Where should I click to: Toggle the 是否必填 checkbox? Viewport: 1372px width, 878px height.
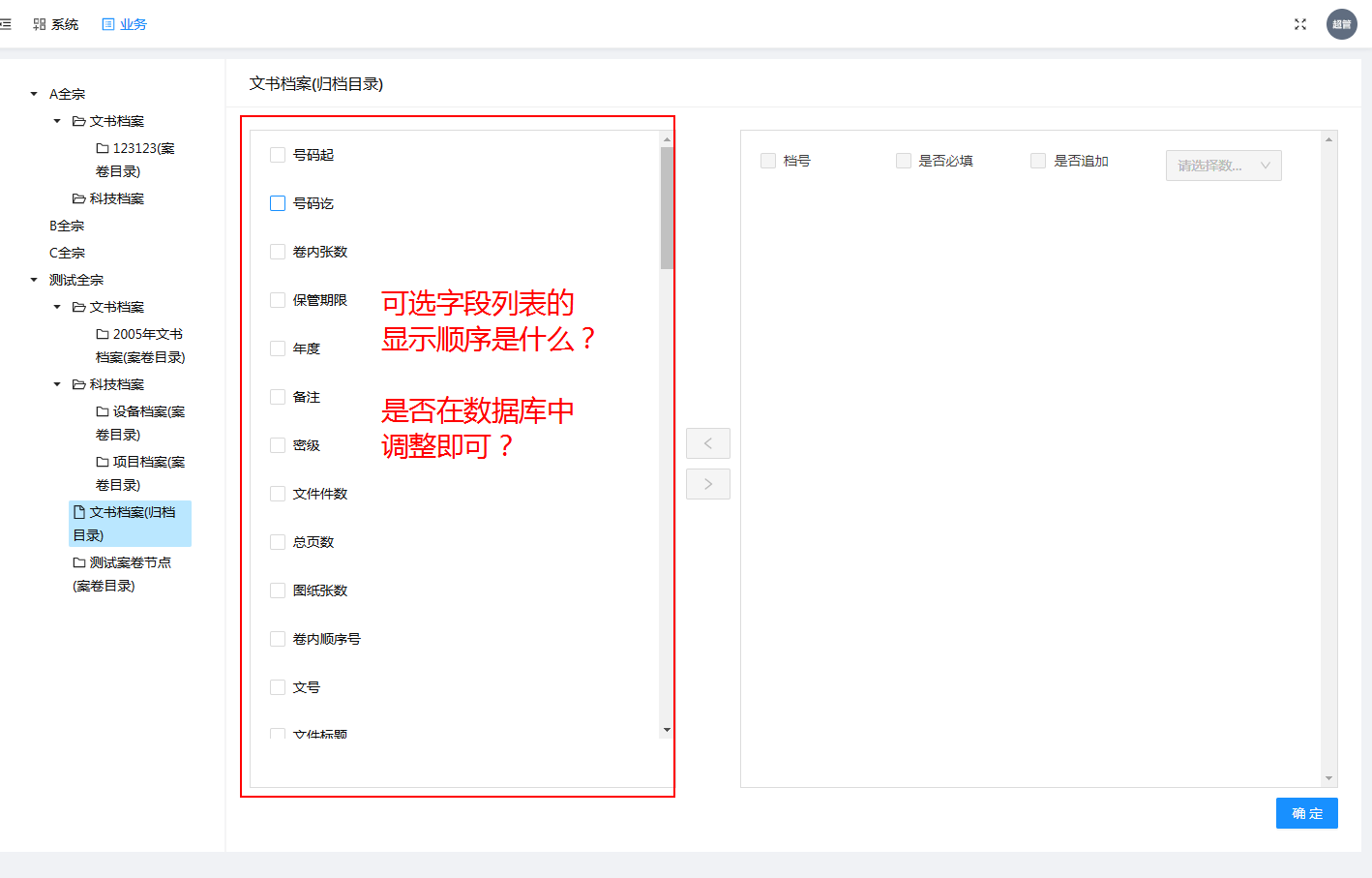tap(904, 161)
